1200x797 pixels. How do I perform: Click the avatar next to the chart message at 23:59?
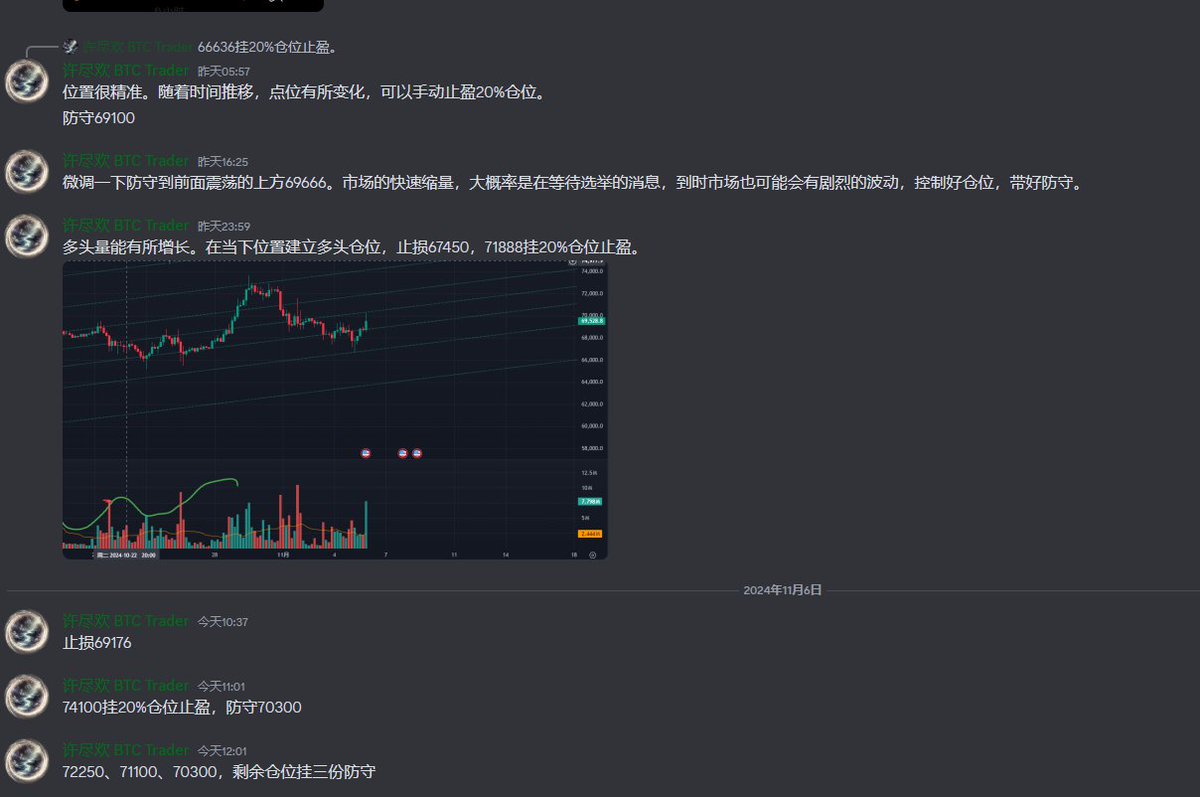click(x=26, y=236)
